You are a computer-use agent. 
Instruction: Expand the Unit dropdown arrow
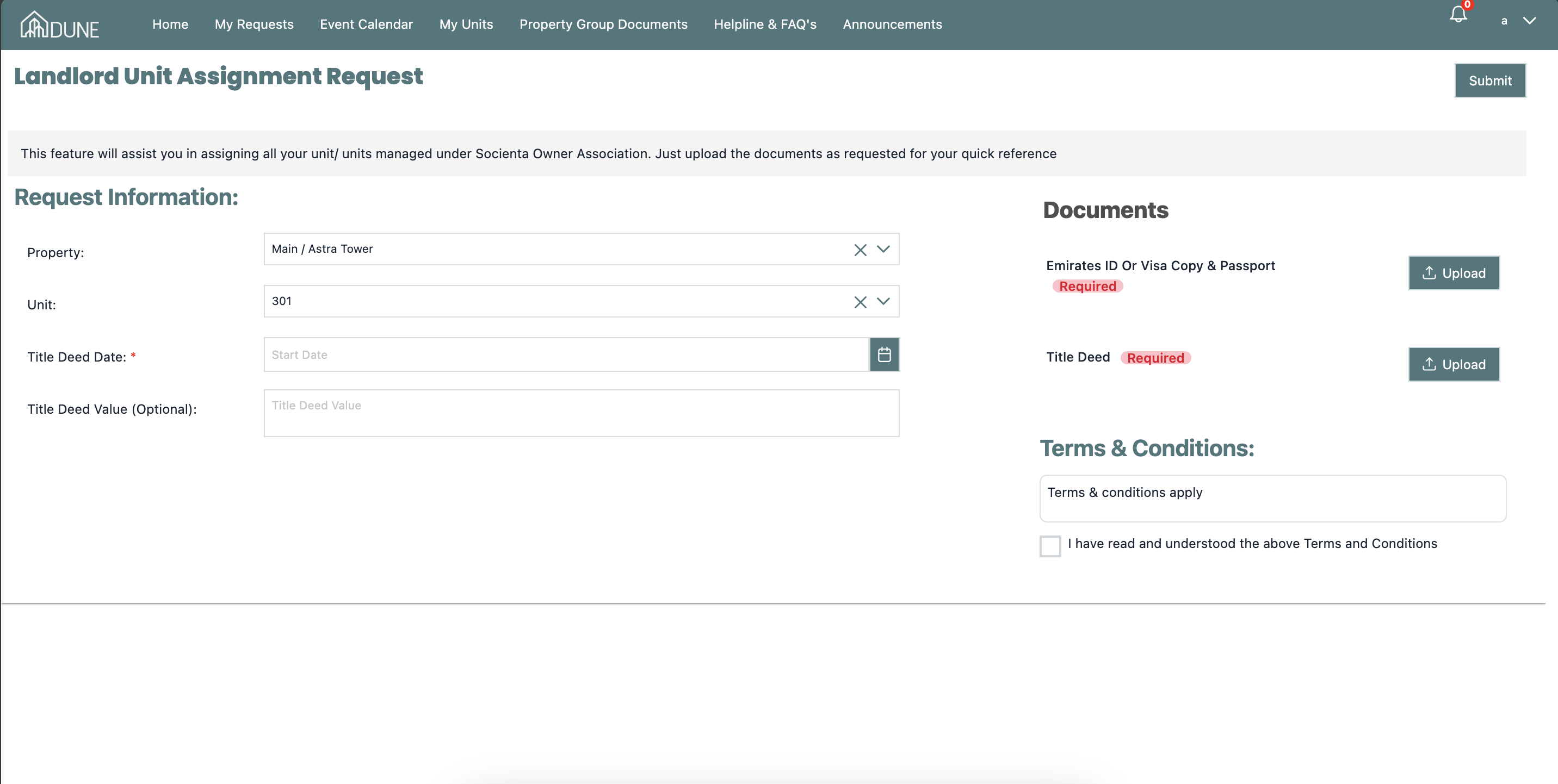click(x=883, y=301)
